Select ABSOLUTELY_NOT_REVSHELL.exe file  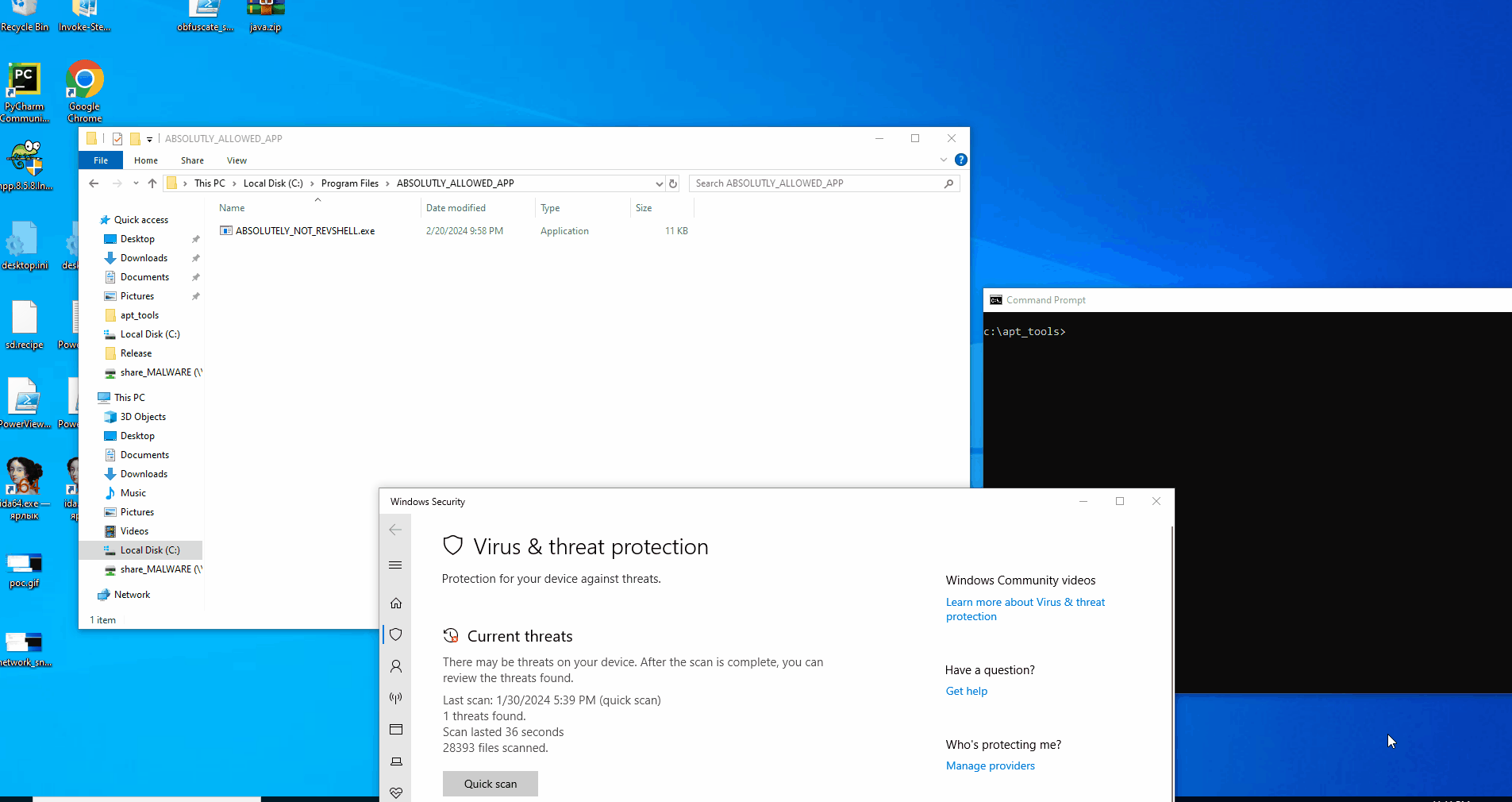pyautogui.click(x=305, y=231)
